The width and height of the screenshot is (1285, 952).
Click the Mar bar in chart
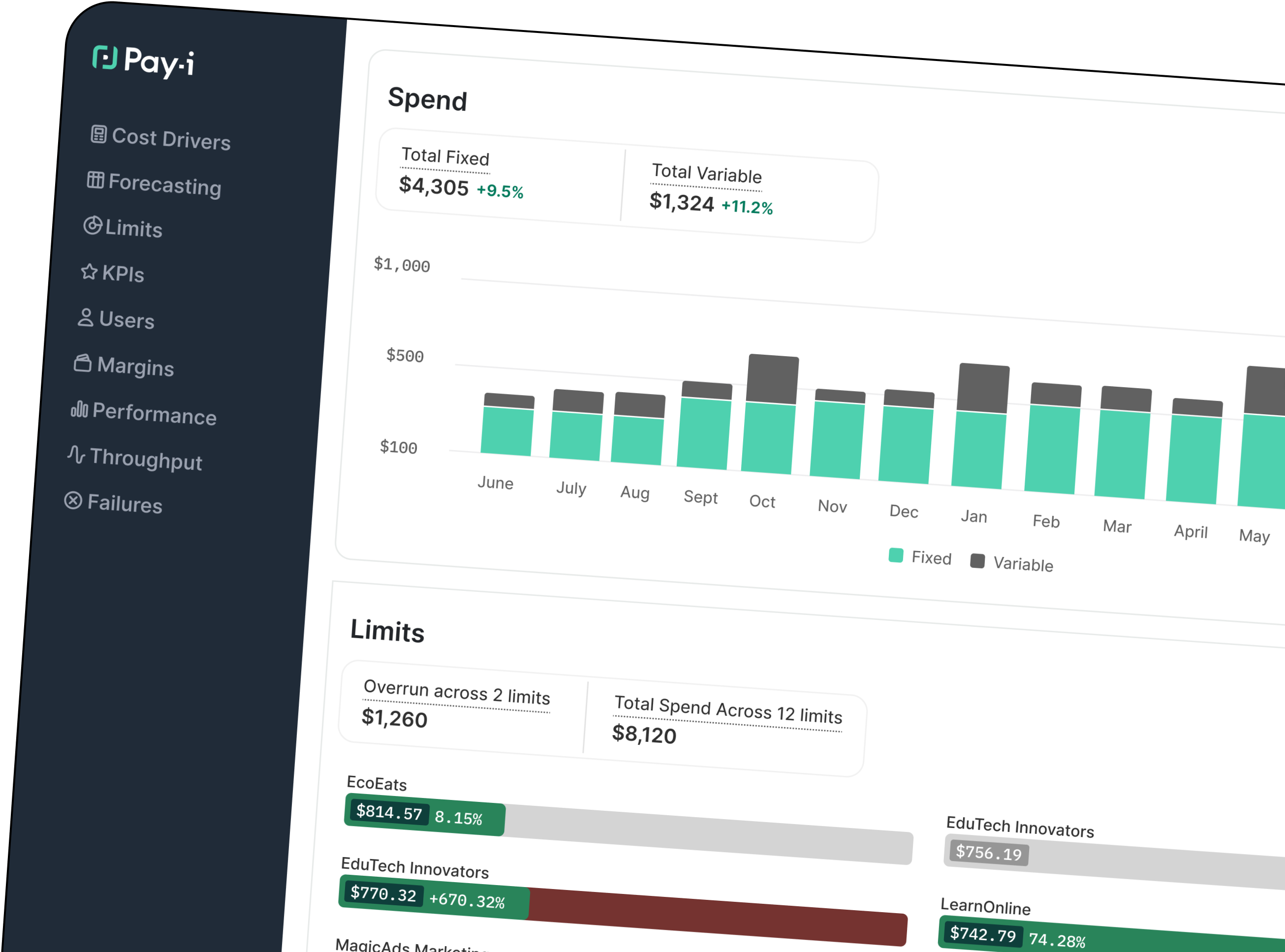(x=1123, y=443)
